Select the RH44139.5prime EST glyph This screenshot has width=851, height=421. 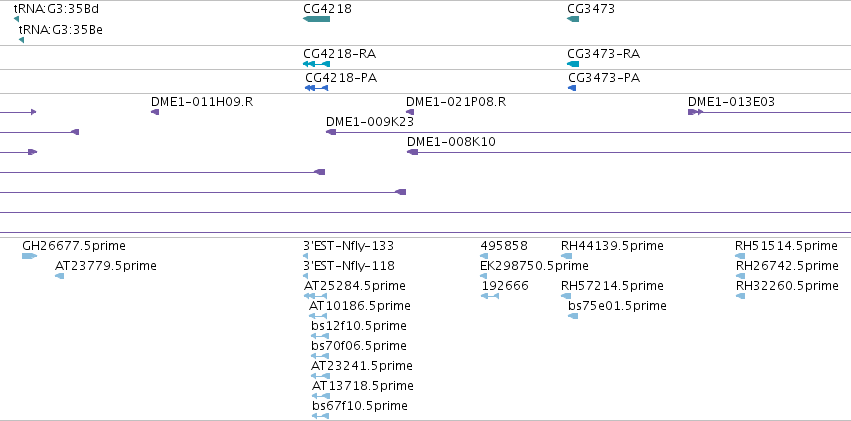[x=567, y=256]
